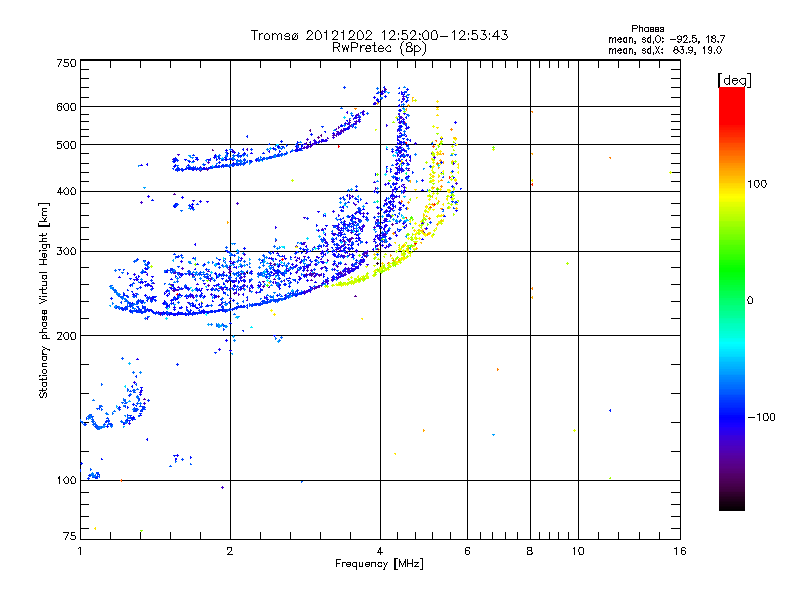Image resolution: width=800 pixels, height=600 pixels.
Task: Click x-axis tick label '6'
Action: coord(467,551)
